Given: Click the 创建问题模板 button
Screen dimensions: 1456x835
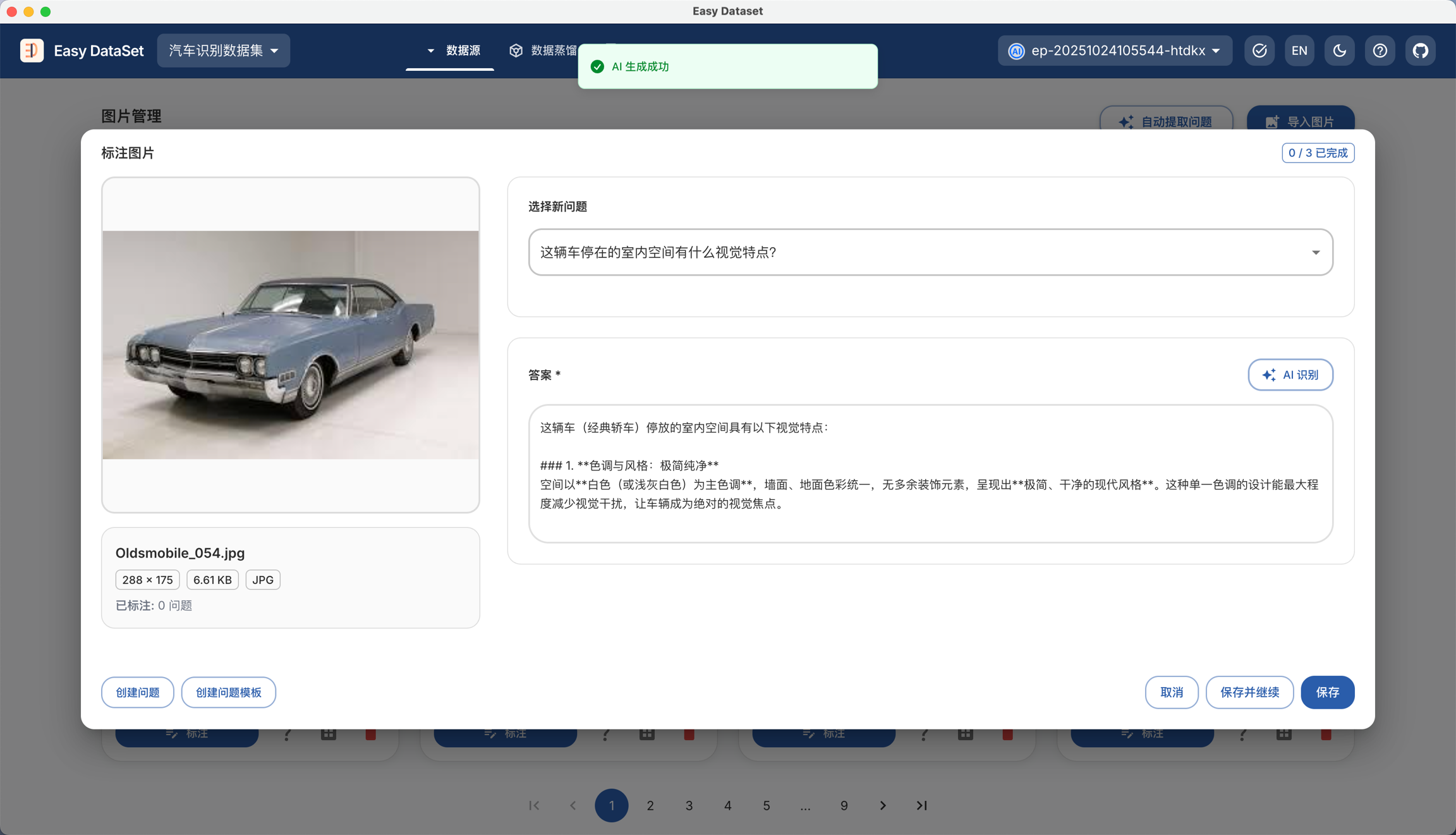Looking at the screenshot, I should tap(228, 692).
